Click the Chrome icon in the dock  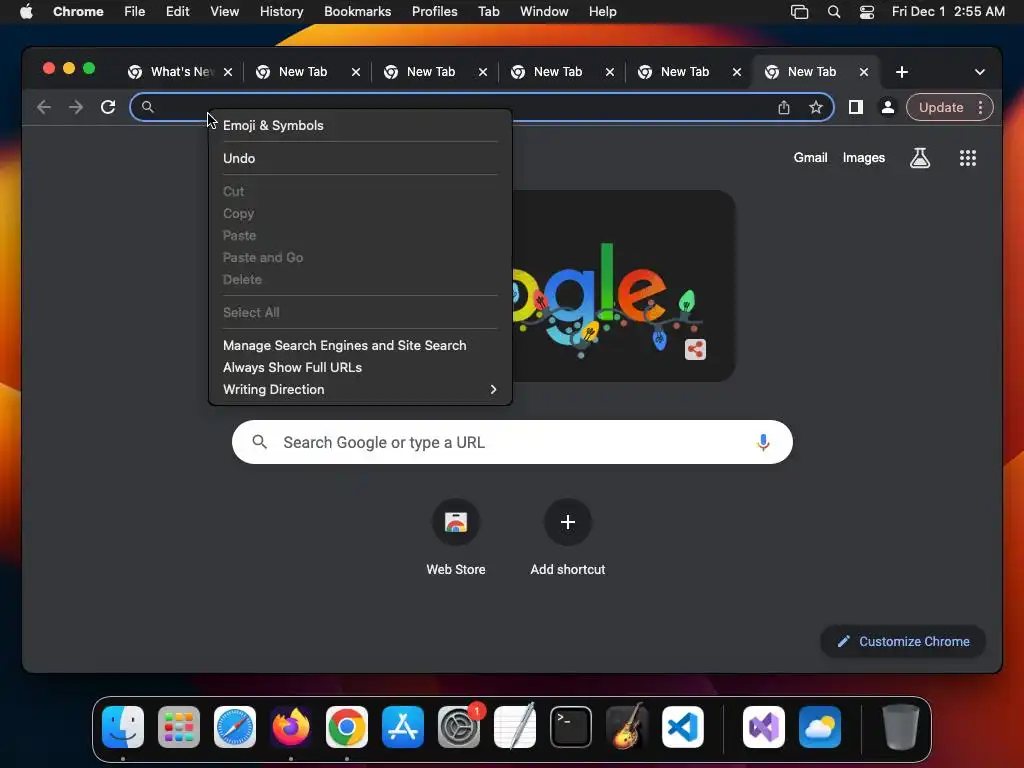347,727
